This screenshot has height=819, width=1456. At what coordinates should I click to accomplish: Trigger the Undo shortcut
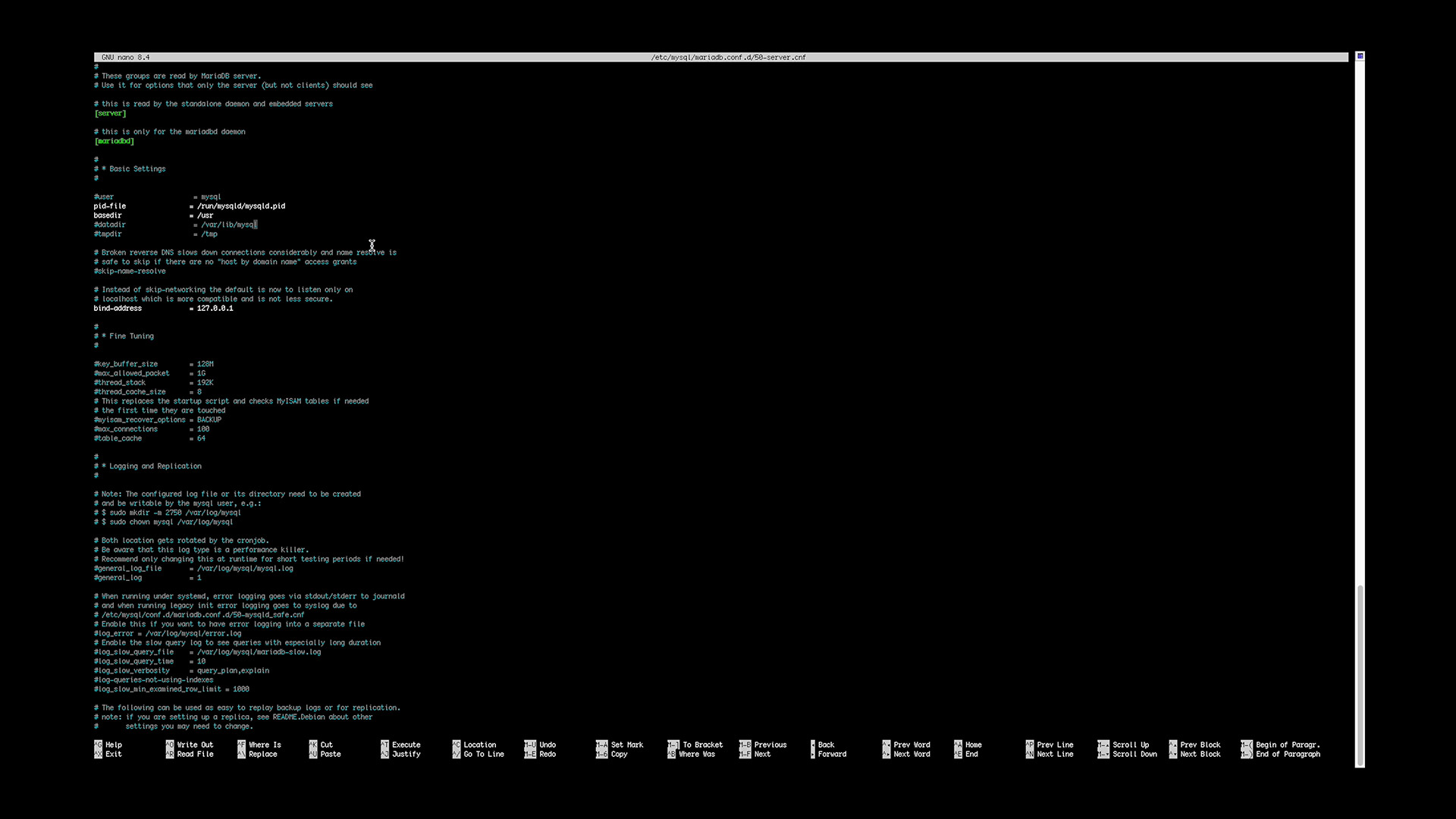click(547, 745)
